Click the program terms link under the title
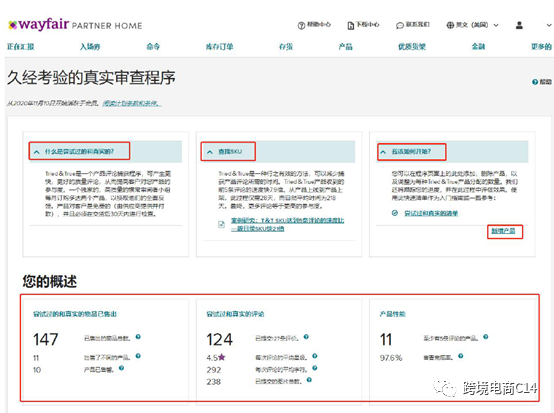 tap(132, 104)
